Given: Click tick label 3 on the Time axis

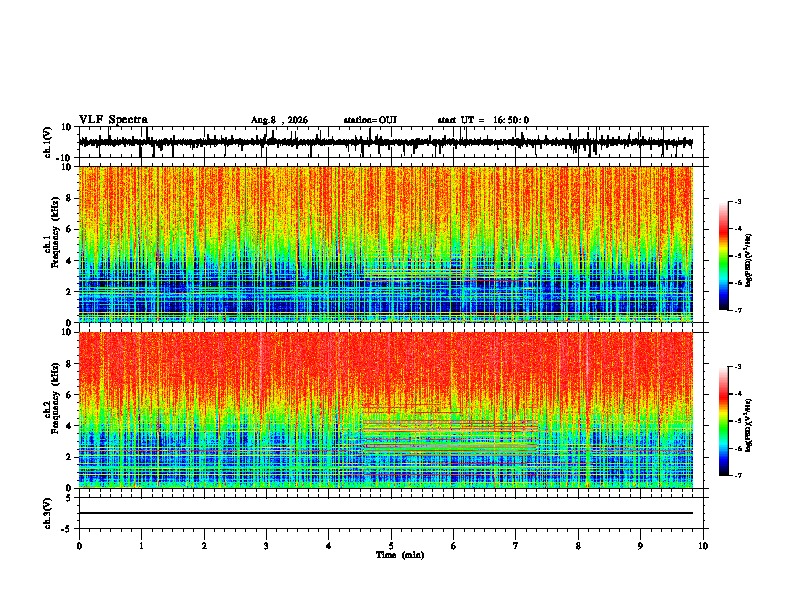Looking at the screenshot, I should coord(266,546).
